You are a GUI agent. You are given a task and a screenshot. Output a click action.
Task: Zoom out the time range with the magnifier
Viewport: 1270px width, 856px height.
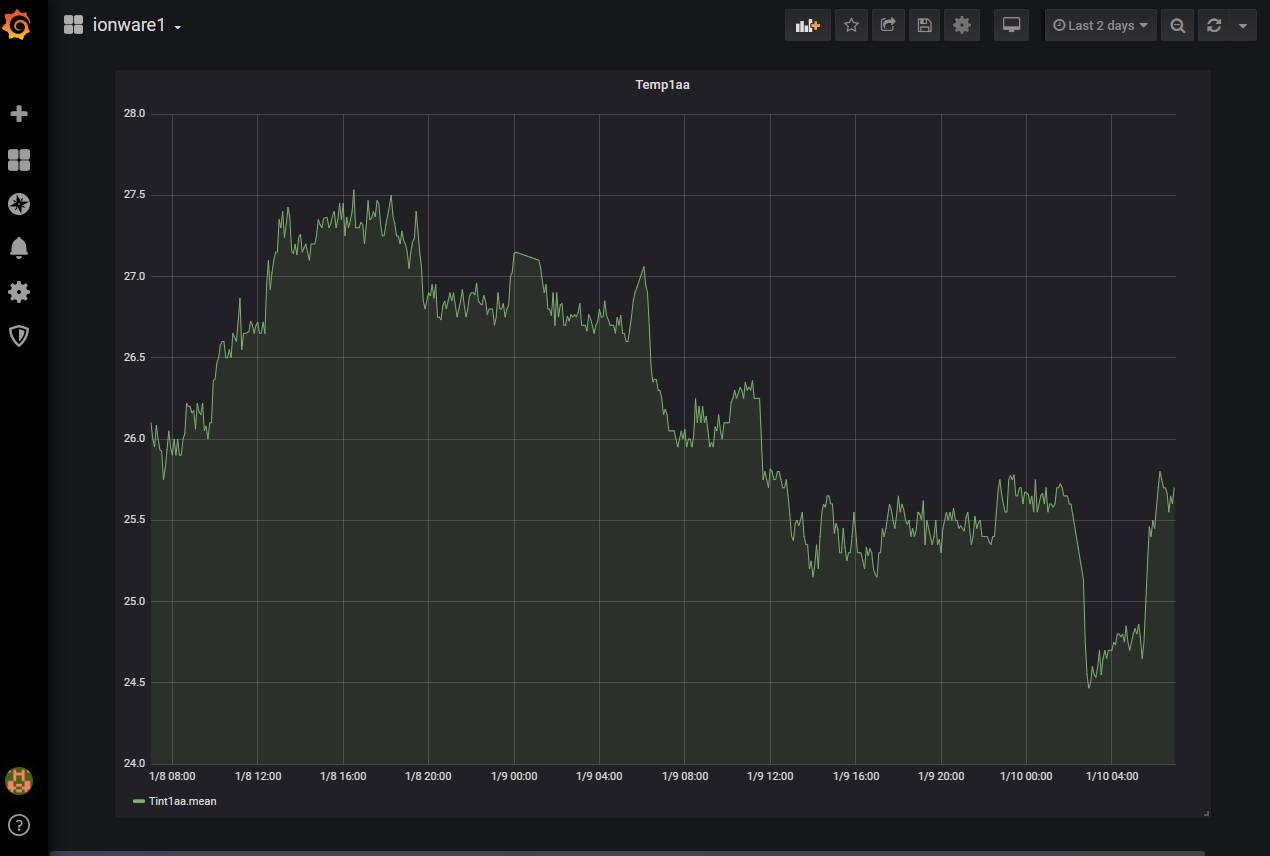[1177, 25]
